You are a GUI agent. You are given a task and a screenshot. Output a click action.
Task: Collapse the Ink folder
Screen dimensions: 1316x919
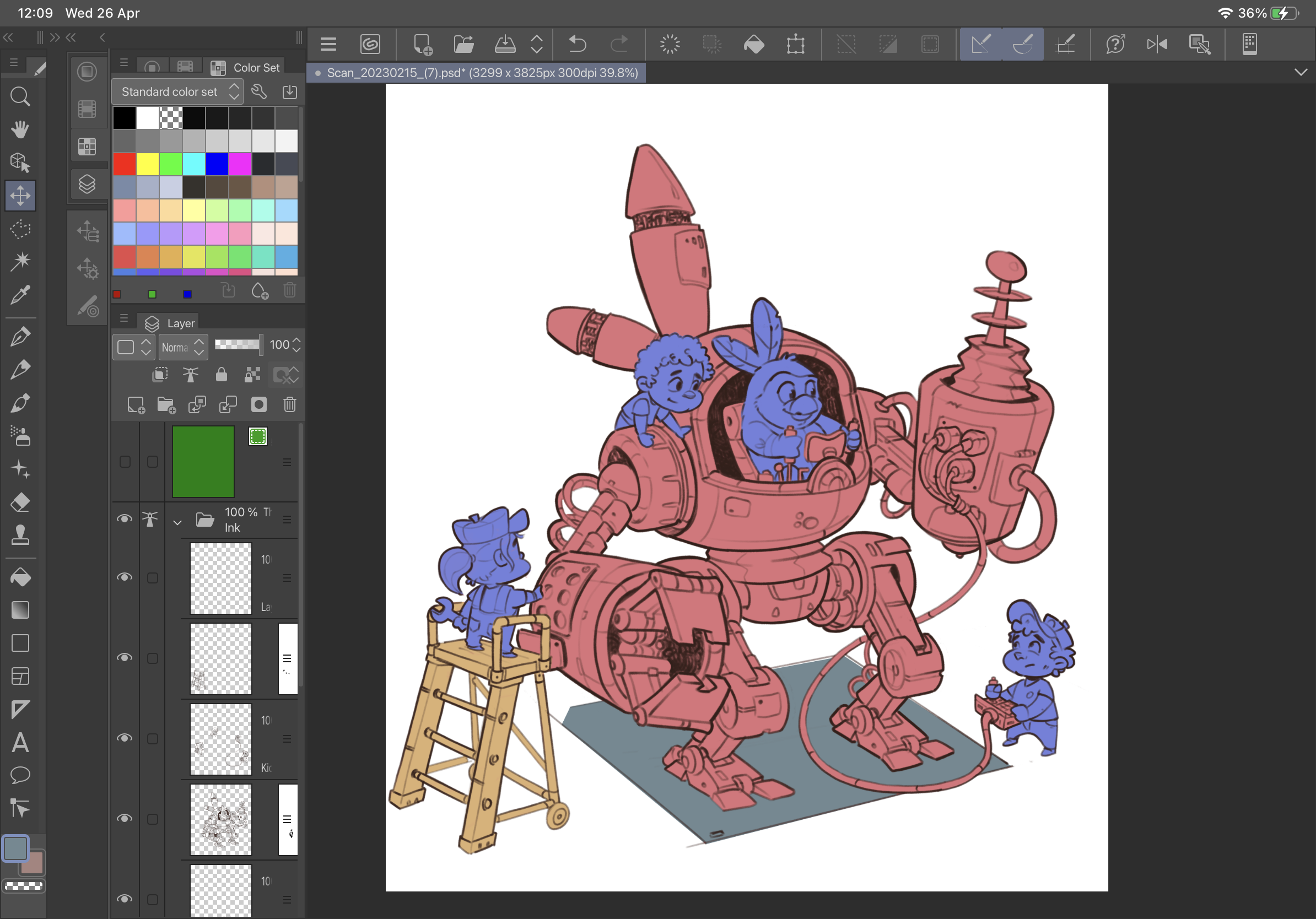(177, 522)
